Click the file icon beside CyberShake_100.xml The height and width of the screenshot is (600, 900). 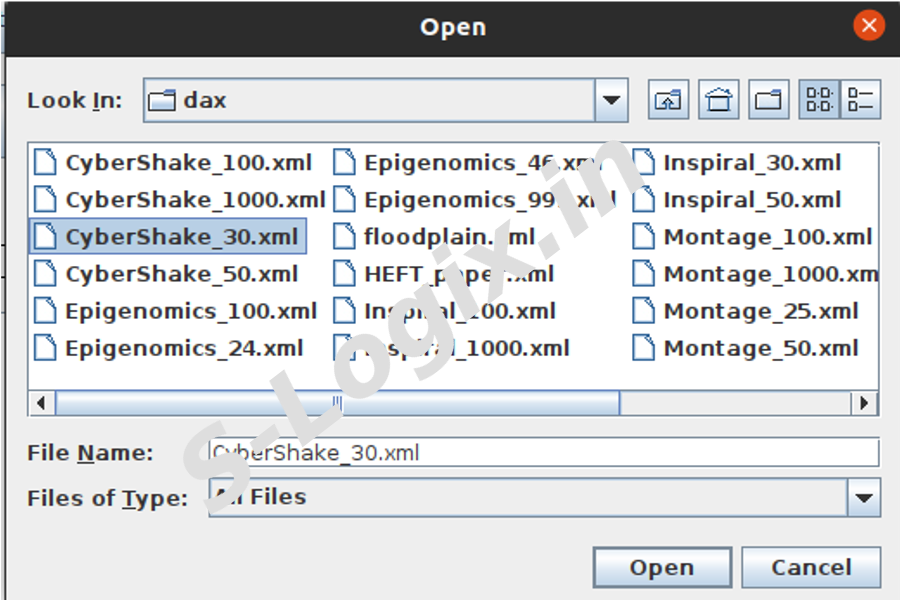45,162
